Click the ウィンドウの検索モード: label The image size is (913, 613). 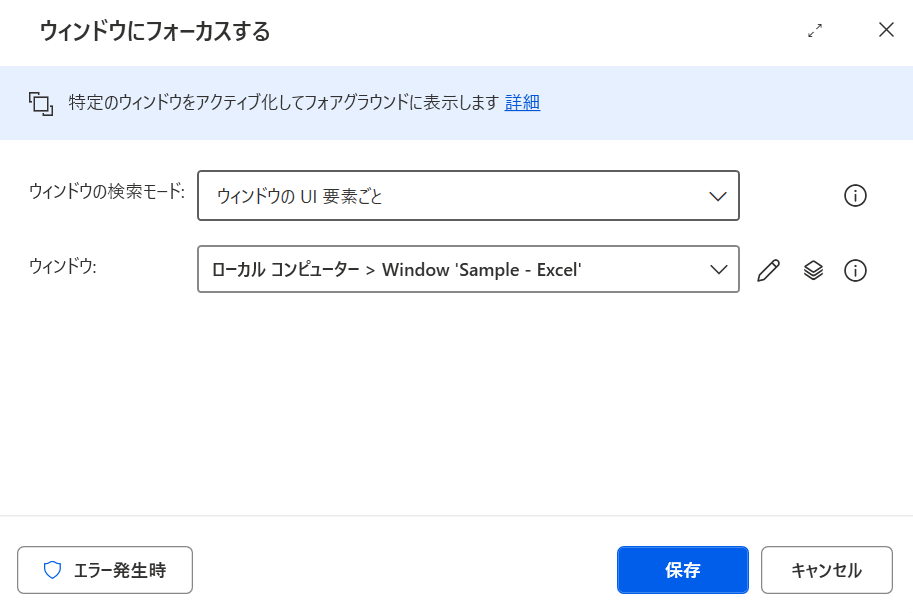[107, 191]
